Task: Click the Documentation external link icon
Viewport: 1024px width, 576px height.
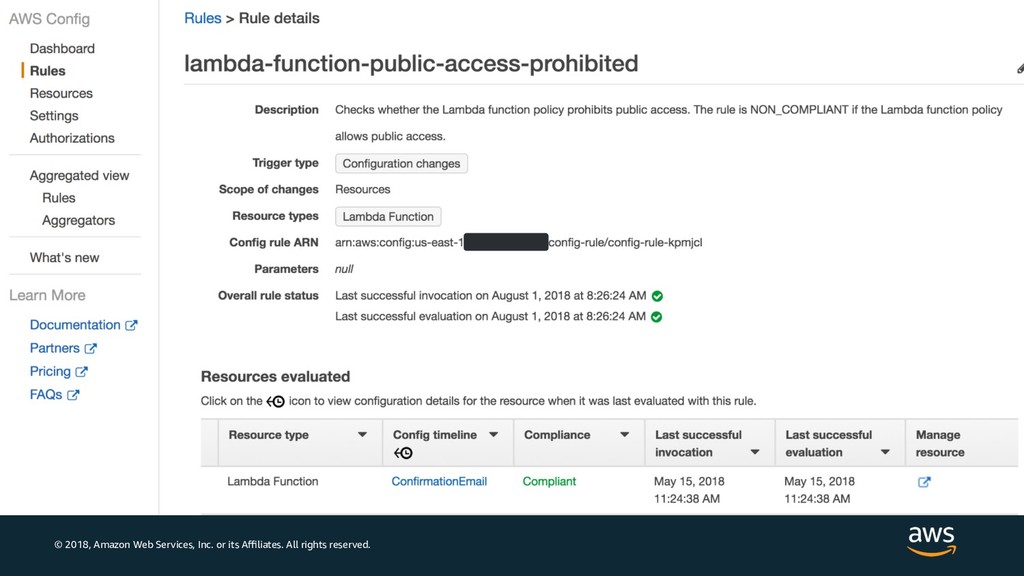Action: (131, 325)
